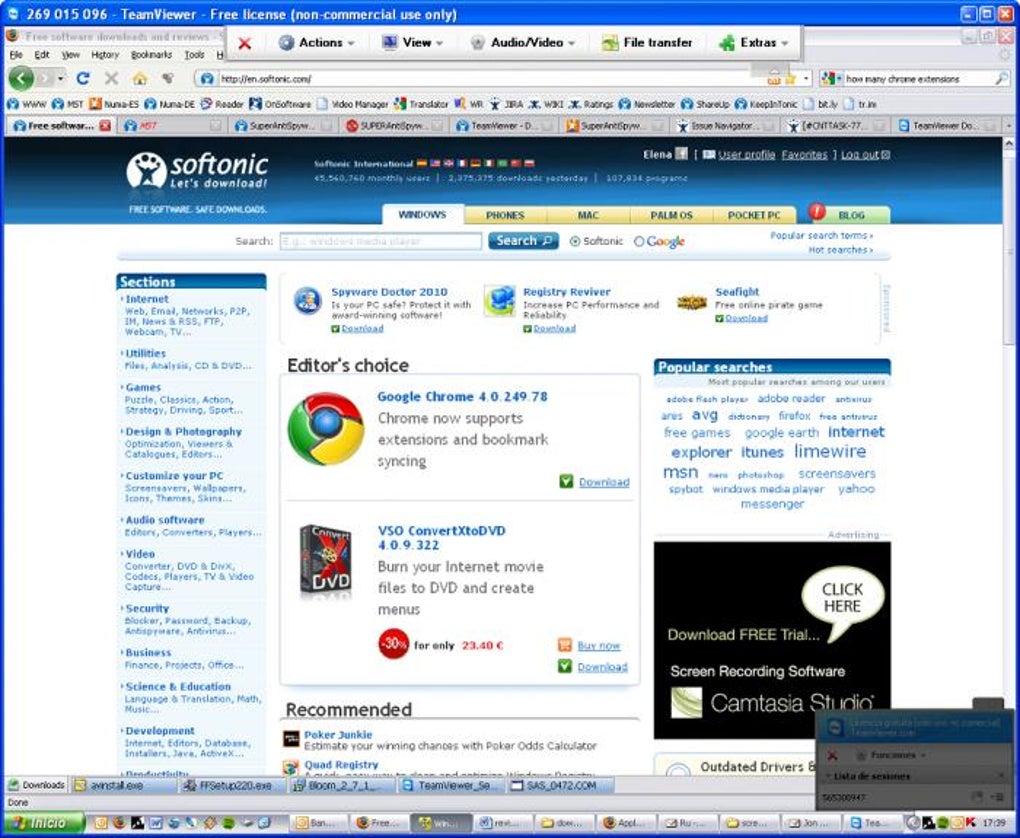Expand the TeamViewer View dropdown
The width and height of the screenshot is (1020, 838).
(x=412, y=43)
